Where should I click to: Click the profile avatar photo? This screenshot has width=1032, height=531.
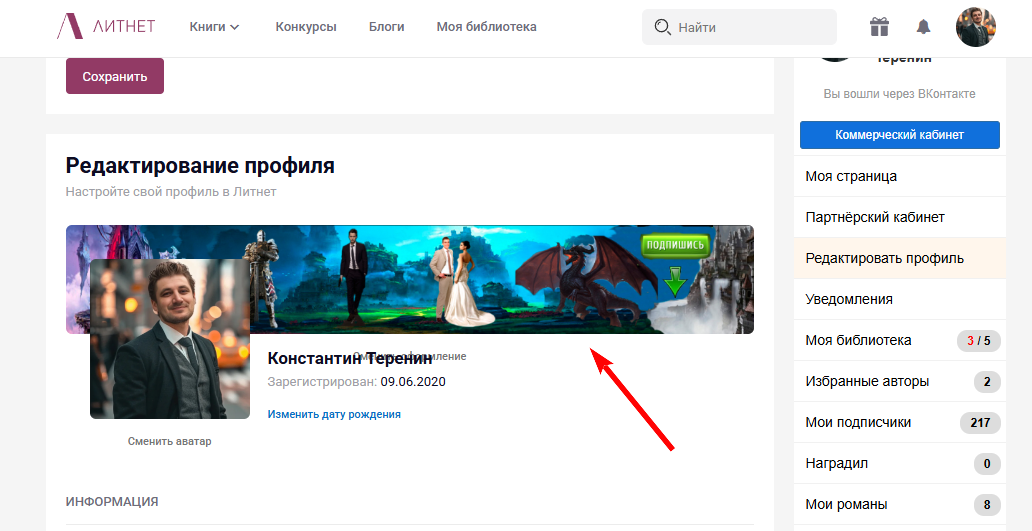click(170, 339)
